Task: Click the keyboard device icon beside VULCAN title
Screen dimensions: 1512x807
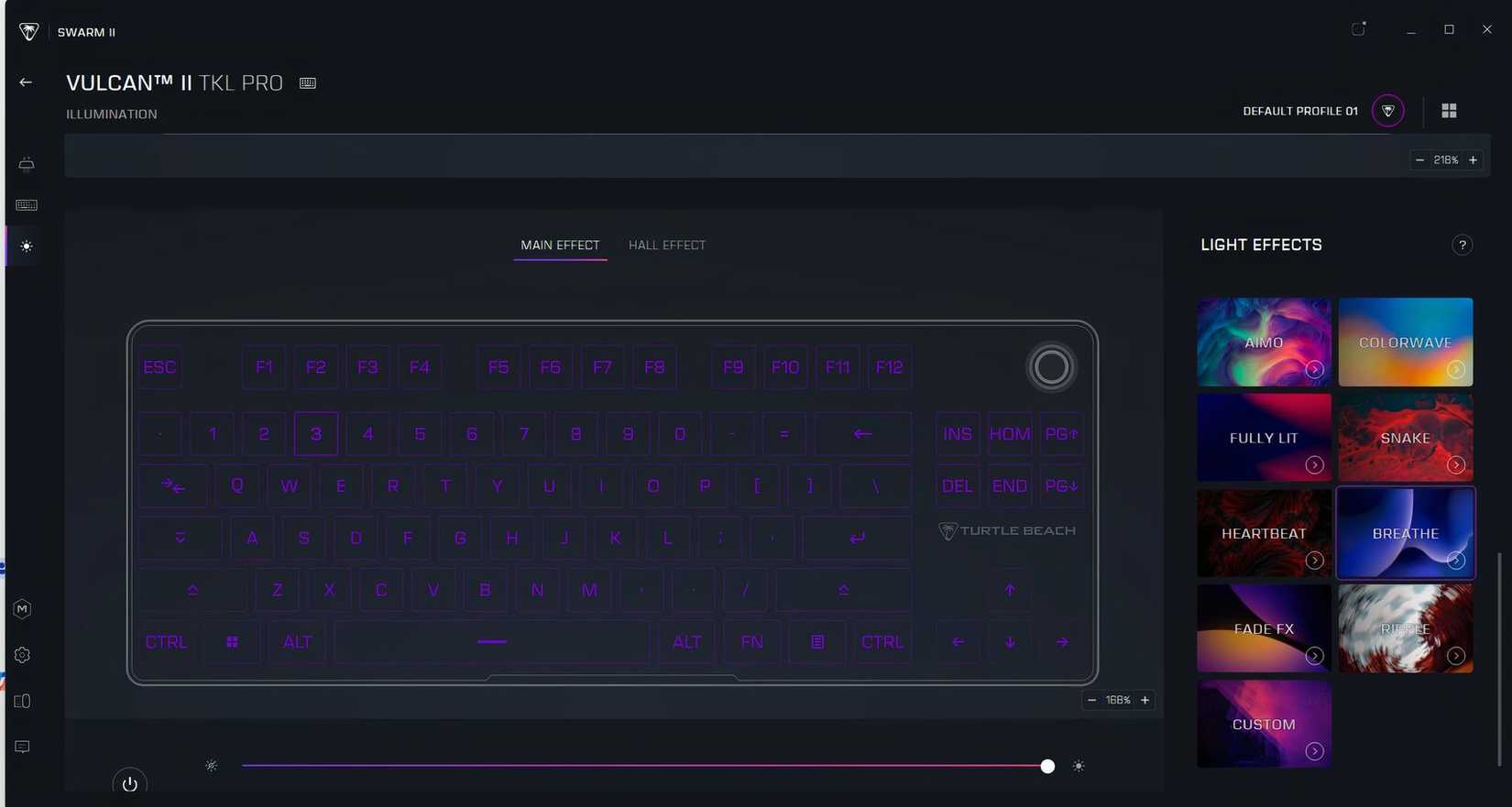Action: [x=308, y=83]
